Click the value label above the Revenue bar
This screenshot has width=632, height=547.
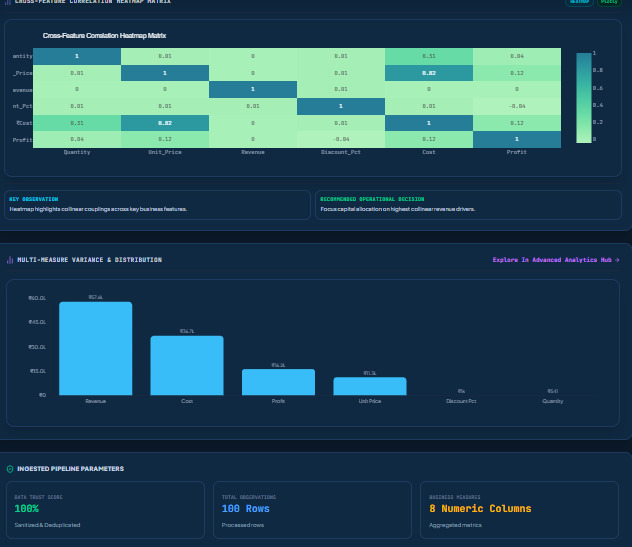pyautogui.click(x=96, y=297)
